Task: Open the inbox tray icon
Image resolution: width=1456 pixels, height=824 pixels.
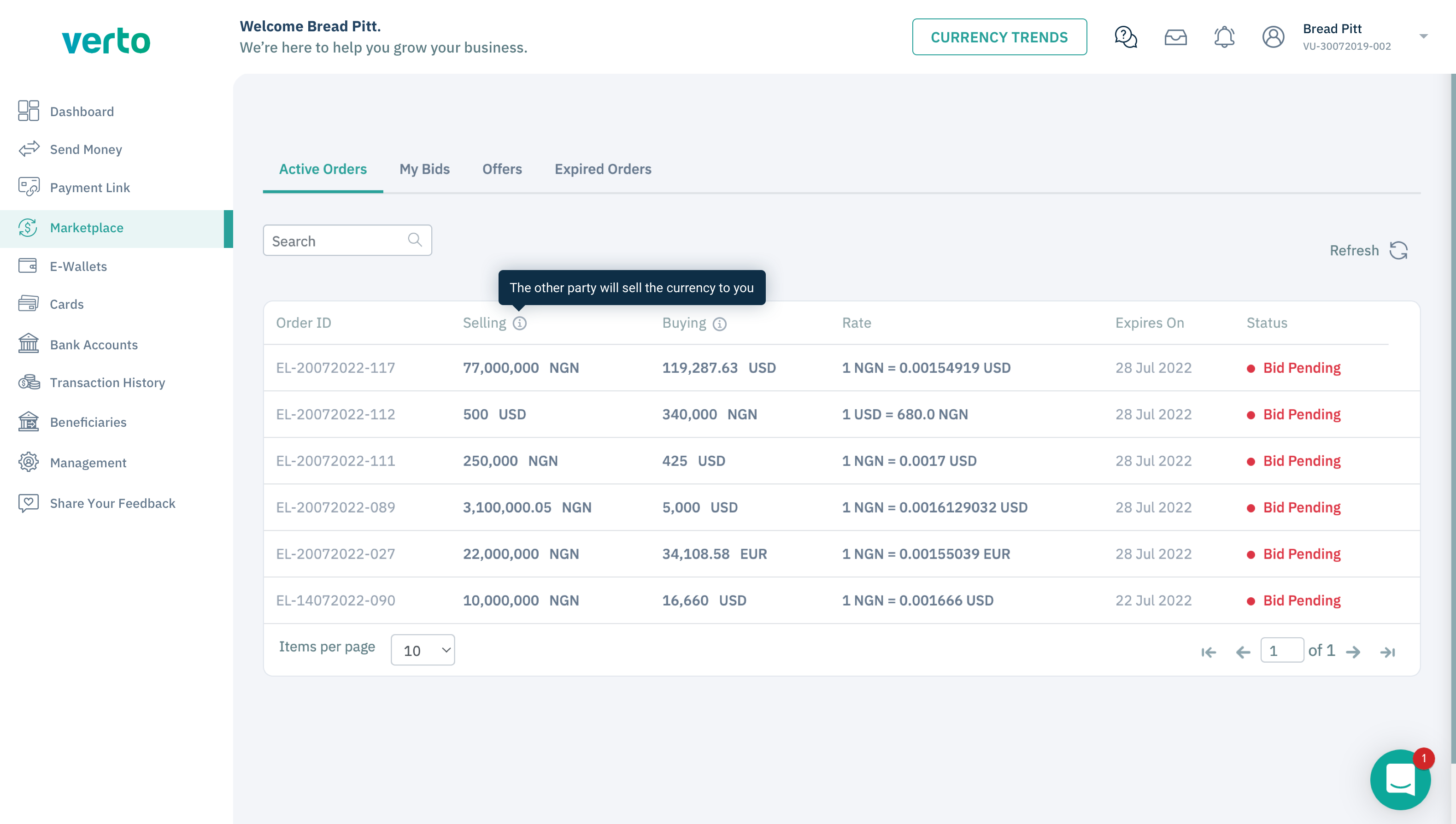Action: [1175, 37]
